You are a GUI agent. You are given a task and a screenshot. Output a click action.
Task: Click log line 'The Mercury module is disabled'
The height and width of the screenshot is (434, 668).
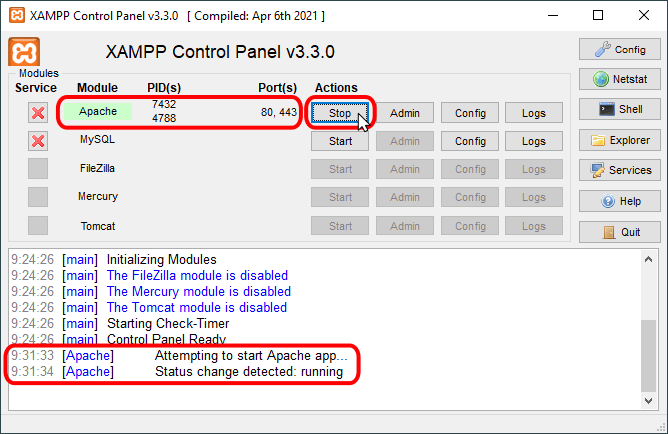(199, 292)
